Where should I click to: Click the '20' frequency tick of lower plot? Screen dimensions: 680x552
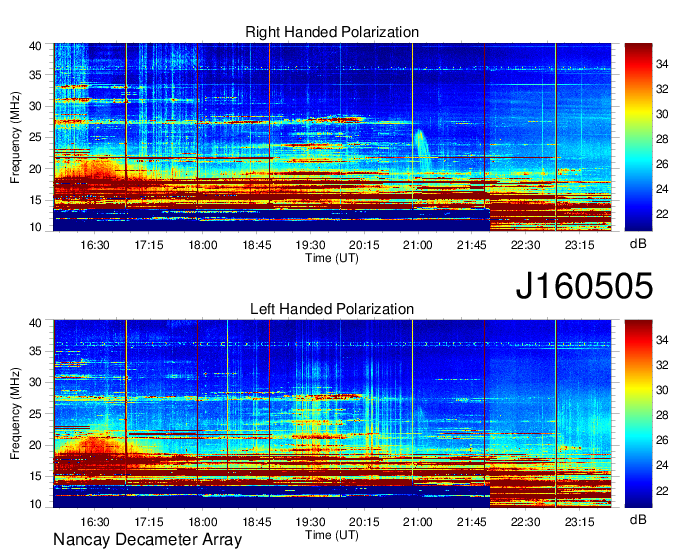coord(35,445)
